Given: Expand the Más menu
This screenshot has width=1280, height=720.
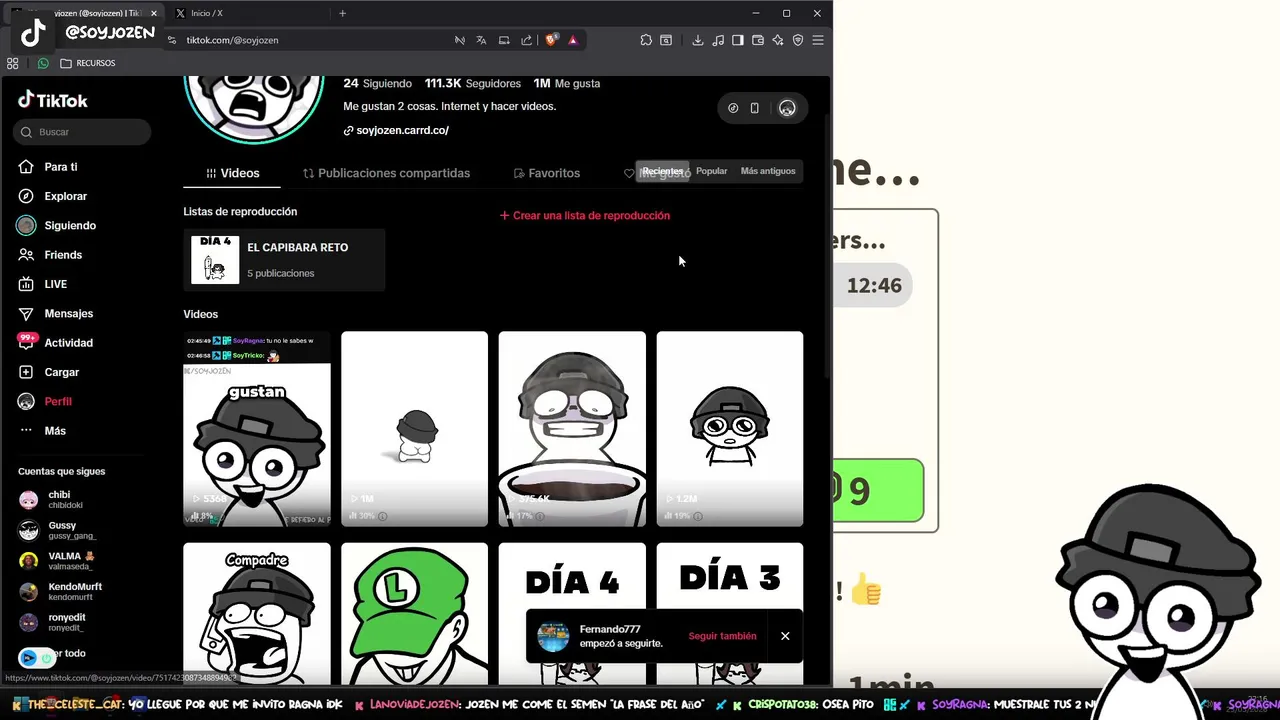Looking at the screenshot, I should tap(55, 431).
